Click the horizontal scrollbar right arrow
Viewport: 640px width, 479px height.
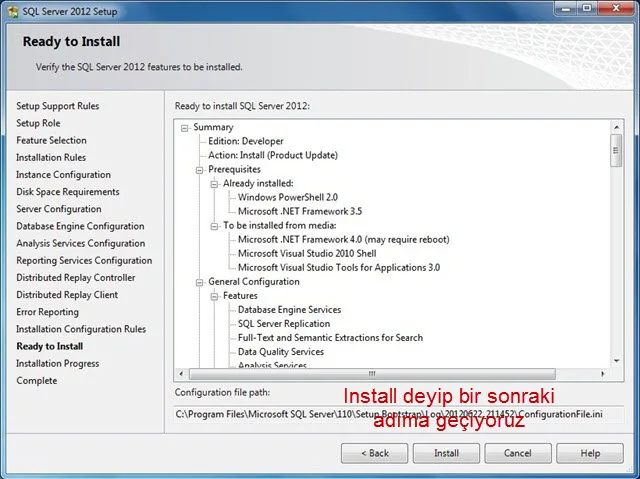point(602,374)
